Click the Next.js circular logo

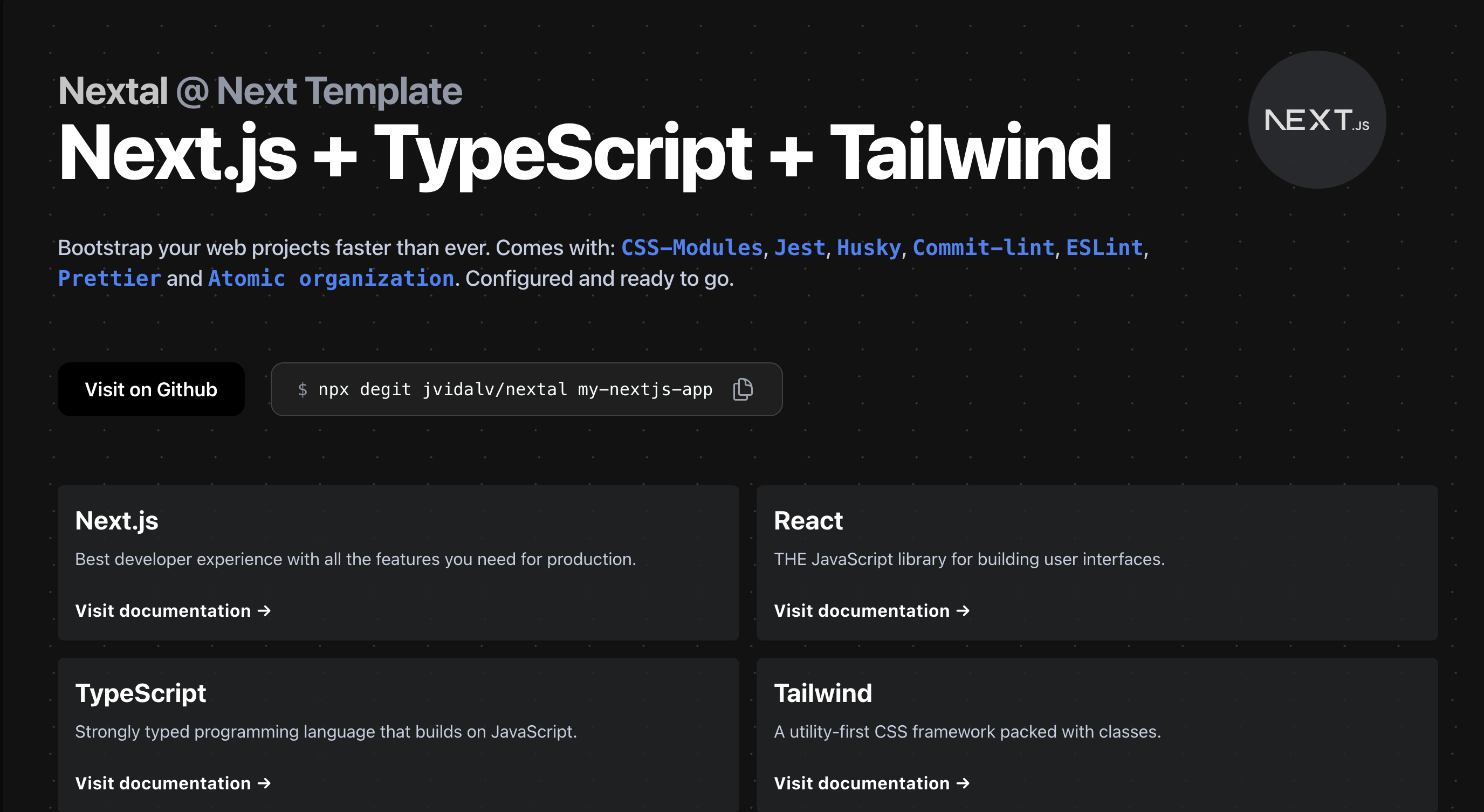pos(1316,120)
